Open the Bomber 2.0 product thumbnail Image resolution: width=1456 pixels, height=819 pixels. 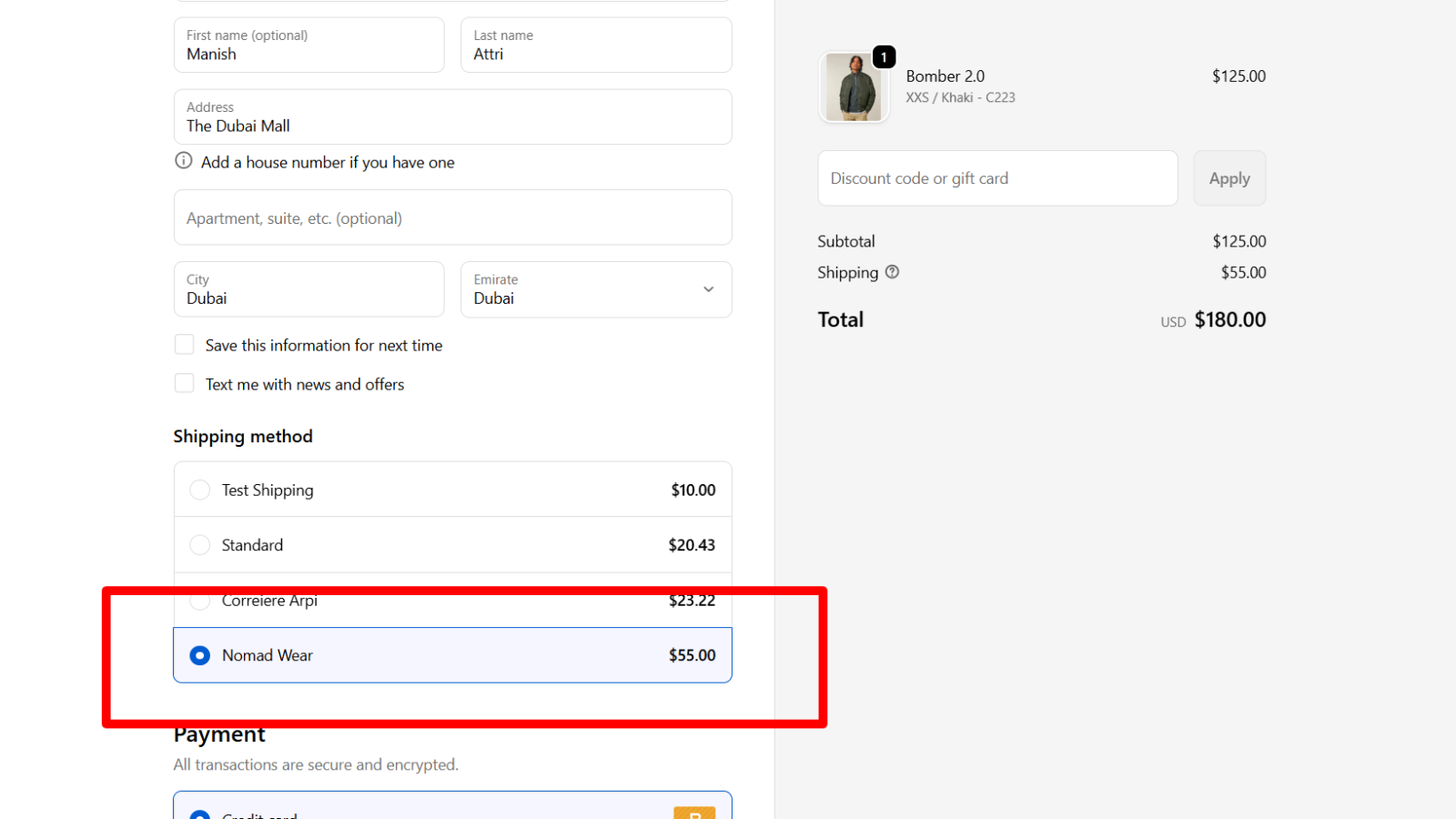pos(854,87)
